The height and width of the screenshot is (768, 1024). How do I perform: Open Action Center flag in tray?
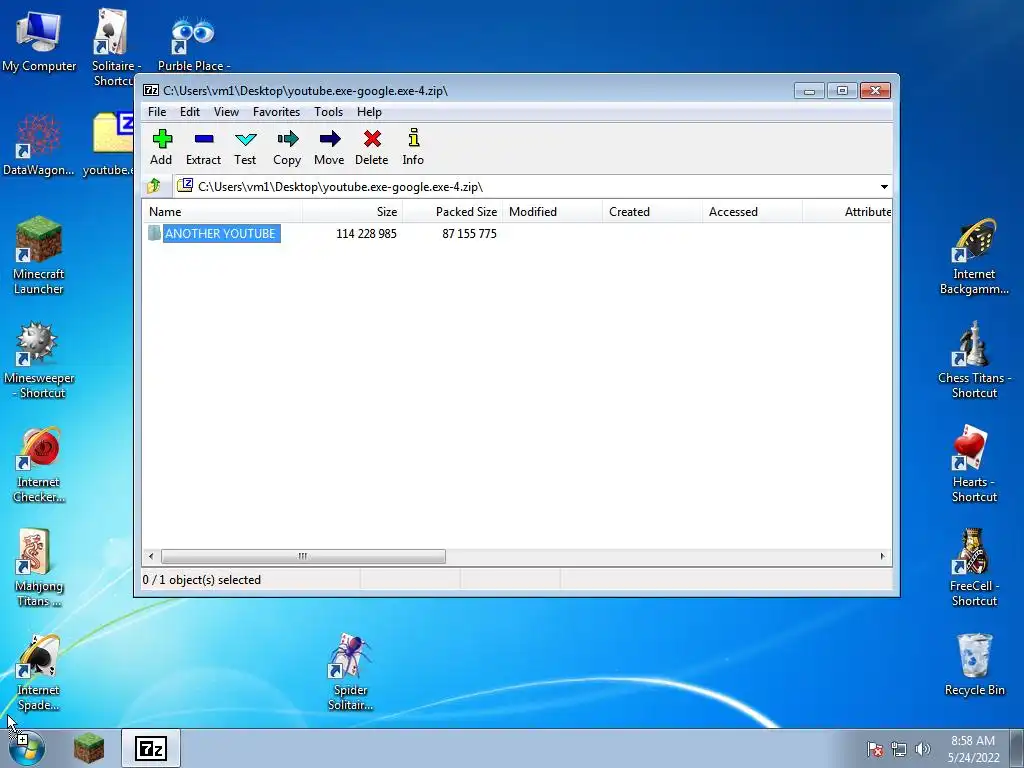pyautogui.click(x=875, y=749)
